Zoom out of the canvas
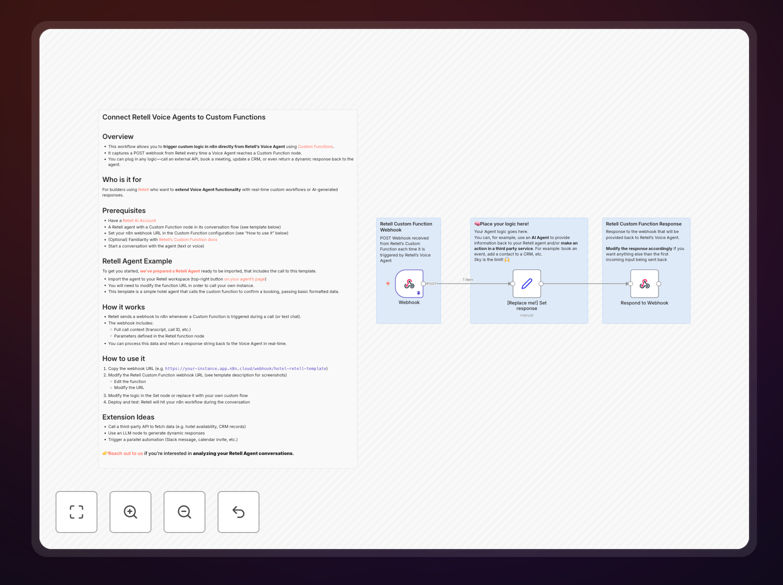Image resolution: width=783 pixels, height=585 pixels. pyautogui.click(x=184, y=512)
